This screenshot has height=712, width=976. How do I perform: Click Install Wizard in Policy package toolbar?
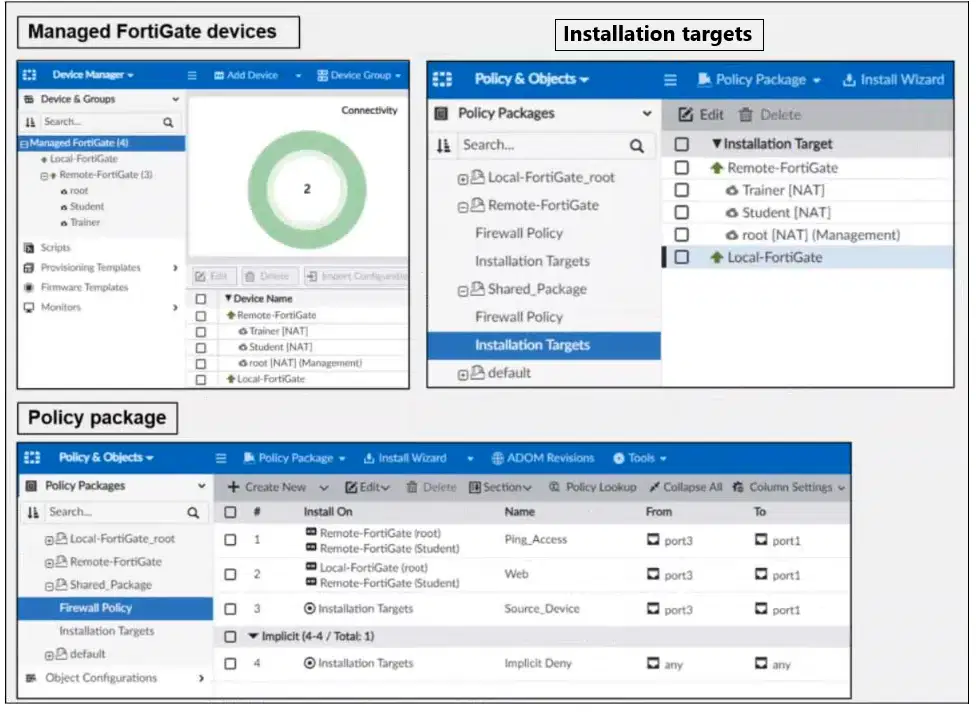tap(405, 459)
